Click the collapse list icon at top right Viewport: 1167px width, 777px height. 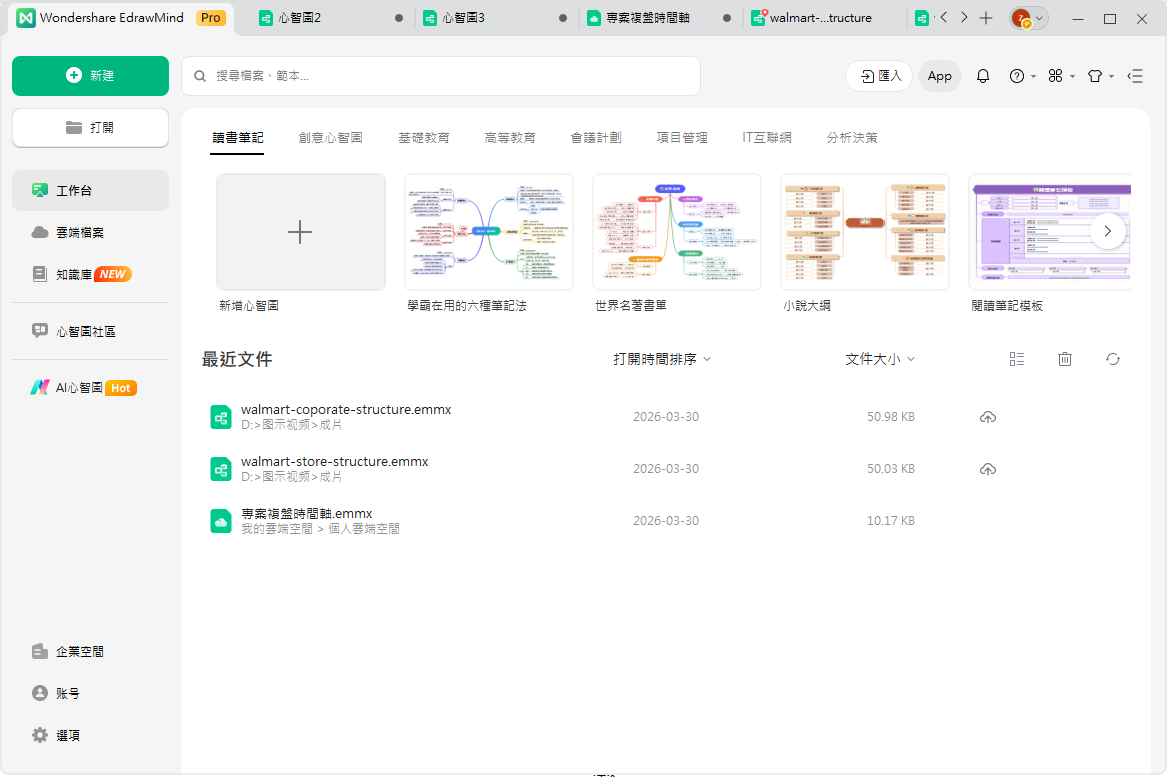1135,76
